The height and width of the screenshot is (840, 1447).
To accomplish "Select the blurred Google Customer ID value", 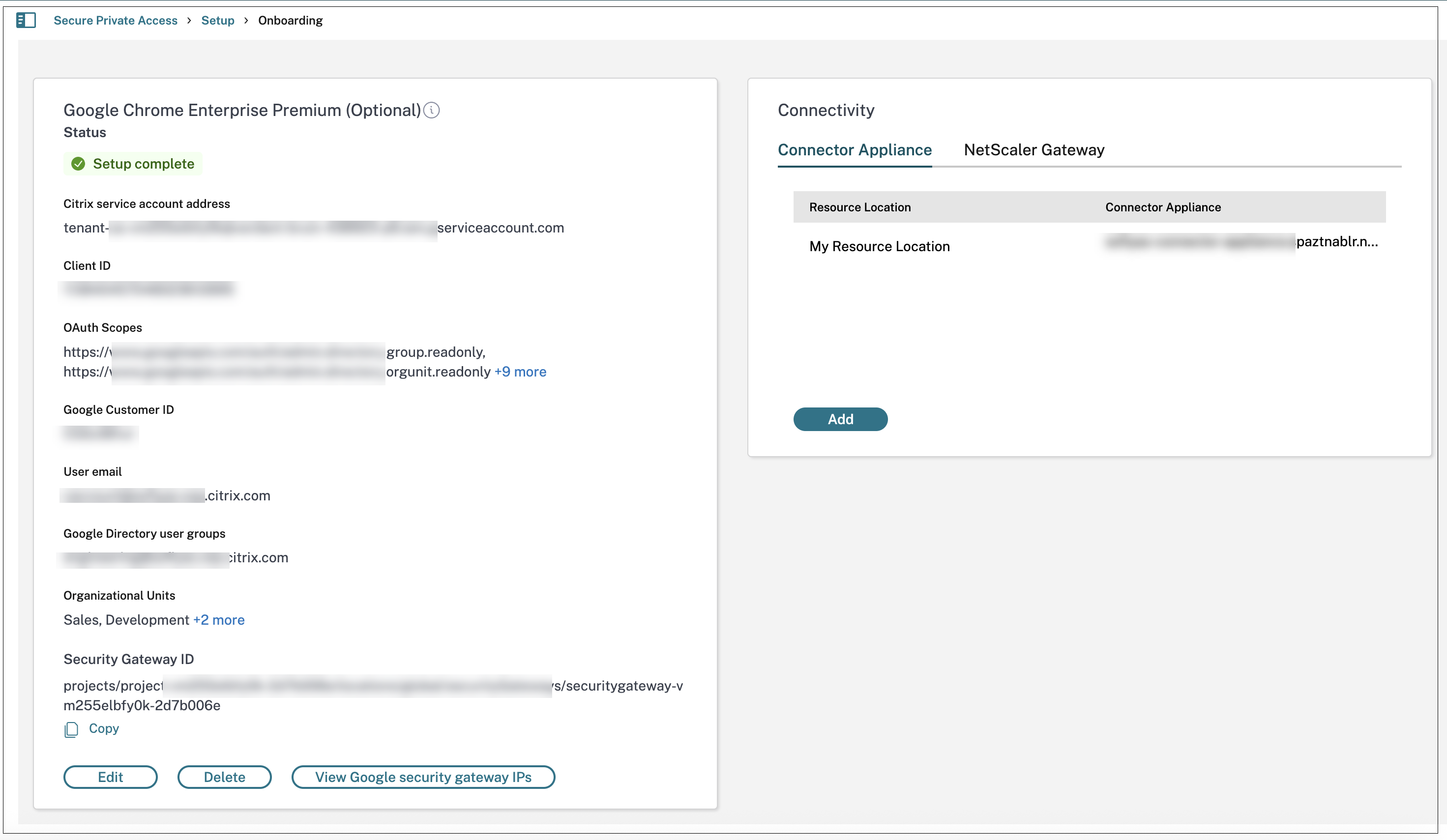I will (x=99, y=433).
